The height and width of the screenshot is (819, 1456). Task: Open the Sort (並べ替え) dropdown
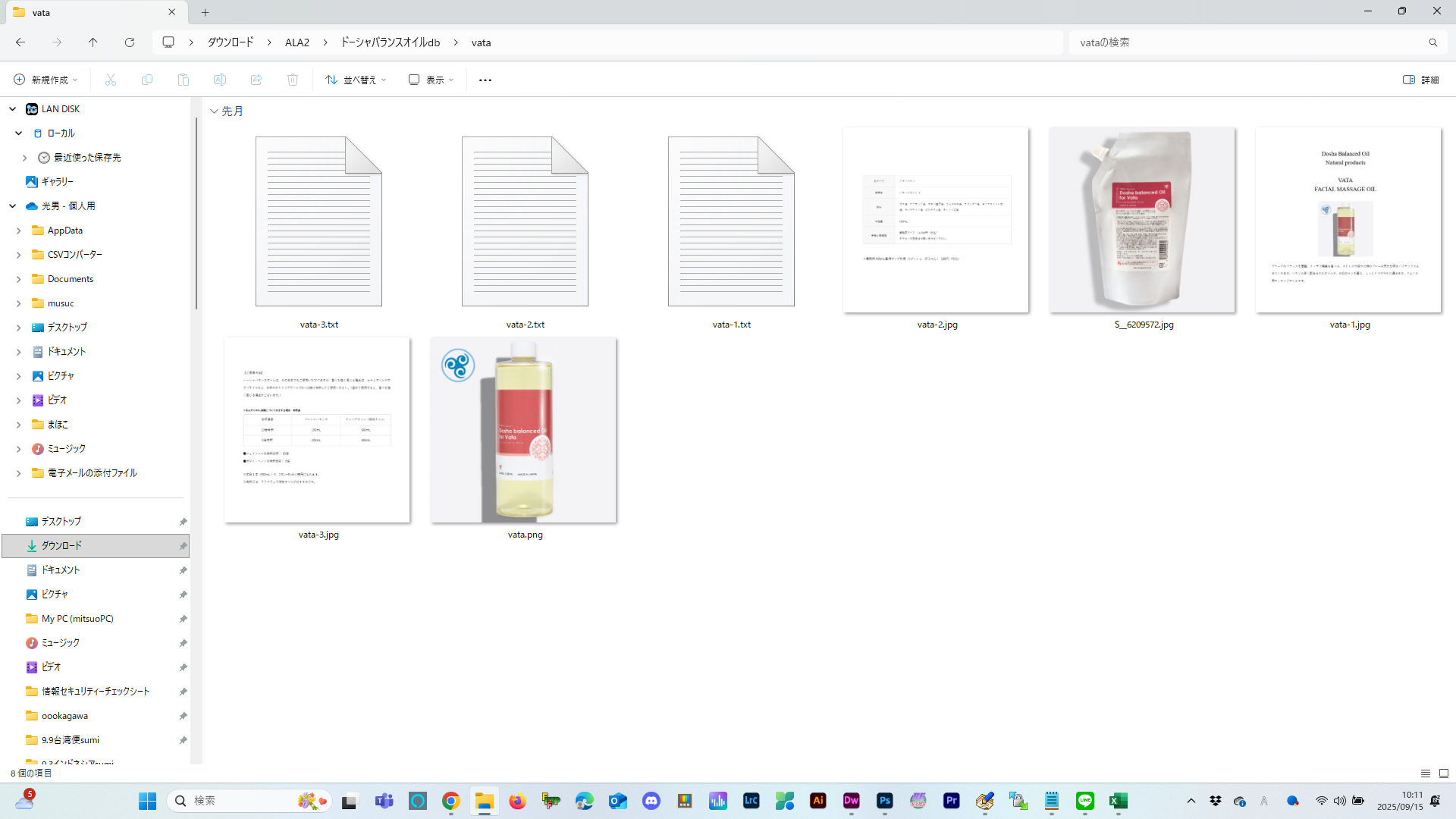(356, 80)
